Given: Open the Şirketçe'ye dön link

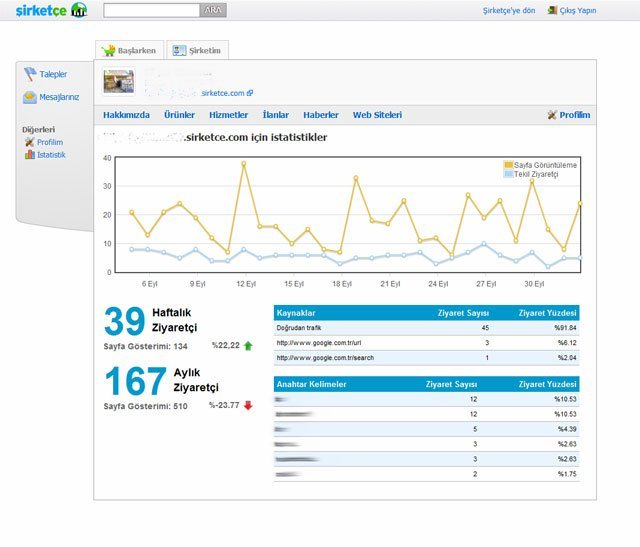Looking at the screenshot, I should click(x=509, y=11).
